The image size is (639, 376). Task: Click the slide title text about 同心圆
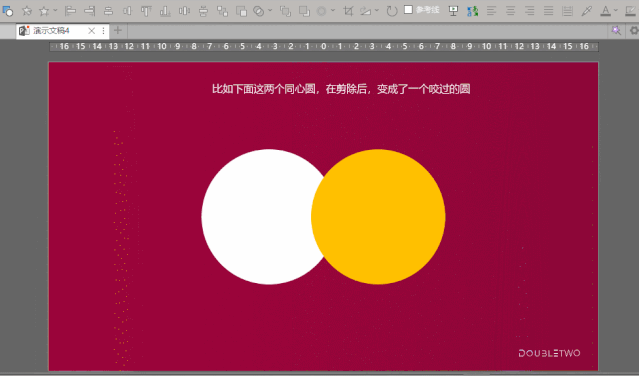pos(341,89)
